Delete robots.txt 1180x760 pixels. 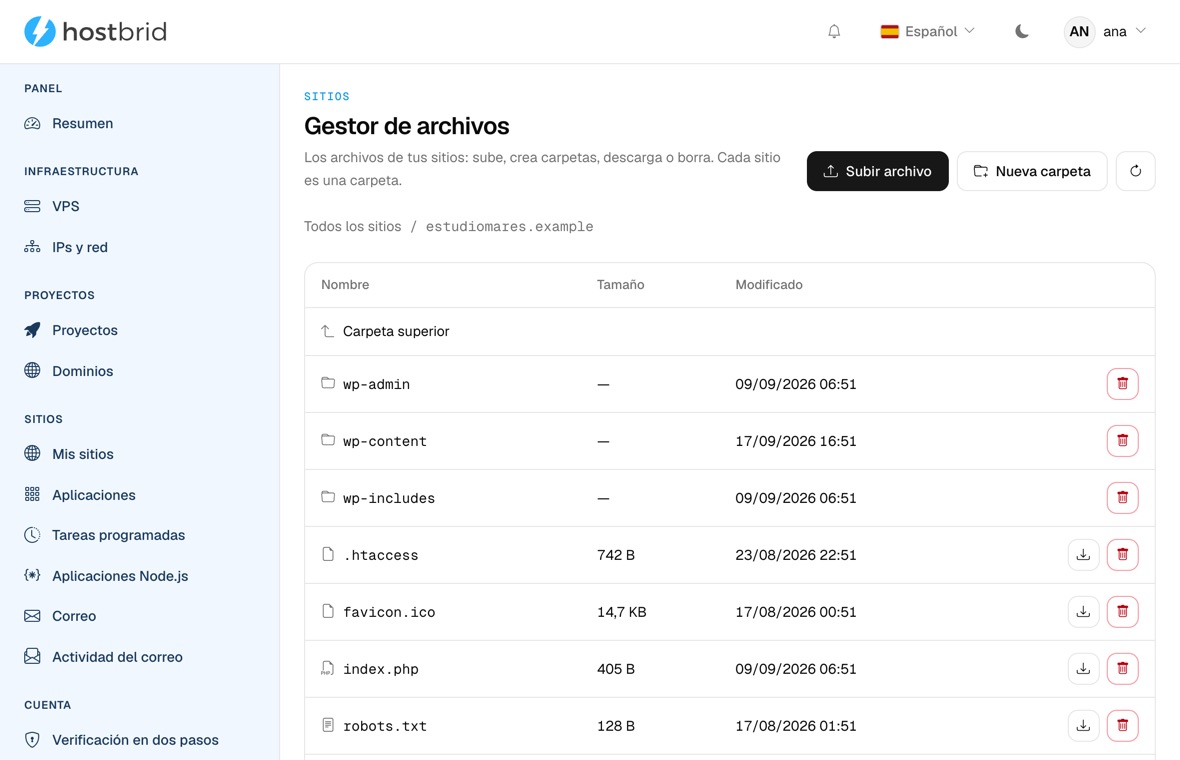tap(1122, 725)
